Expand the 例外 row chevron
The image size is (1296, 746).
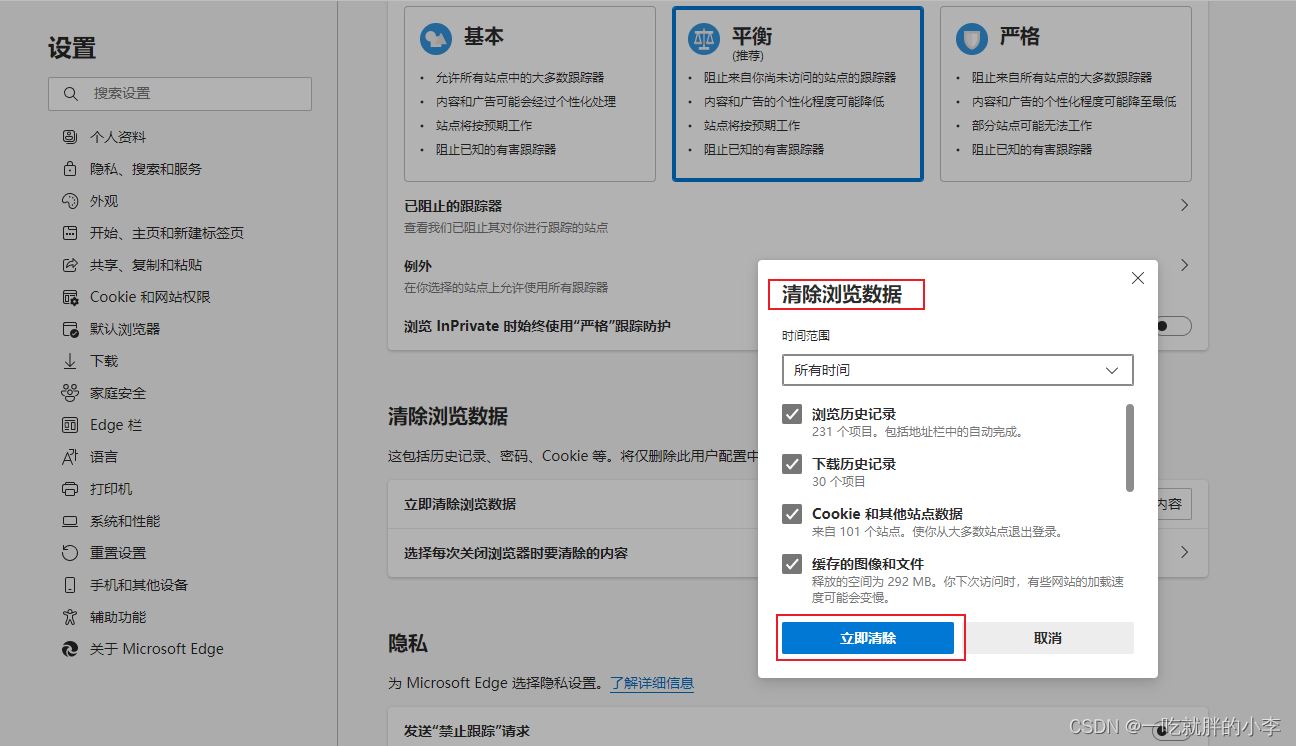1185,265
